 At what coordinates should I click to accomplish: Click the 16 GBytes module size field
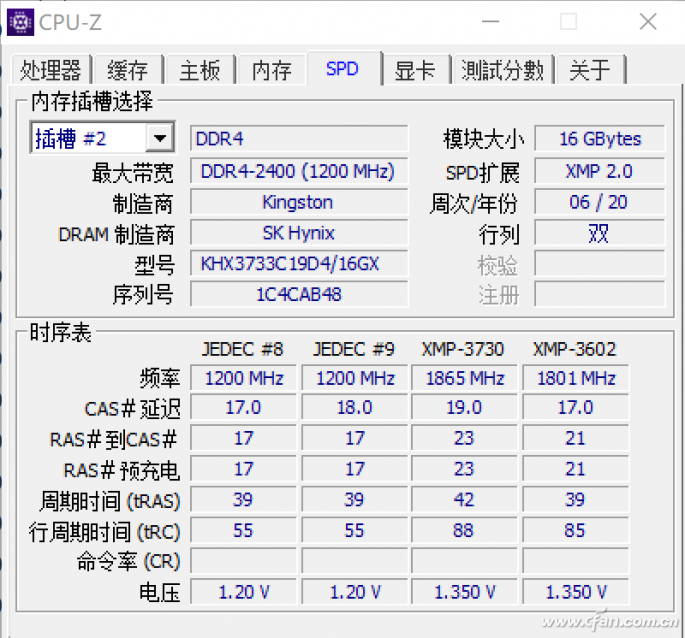599,139
